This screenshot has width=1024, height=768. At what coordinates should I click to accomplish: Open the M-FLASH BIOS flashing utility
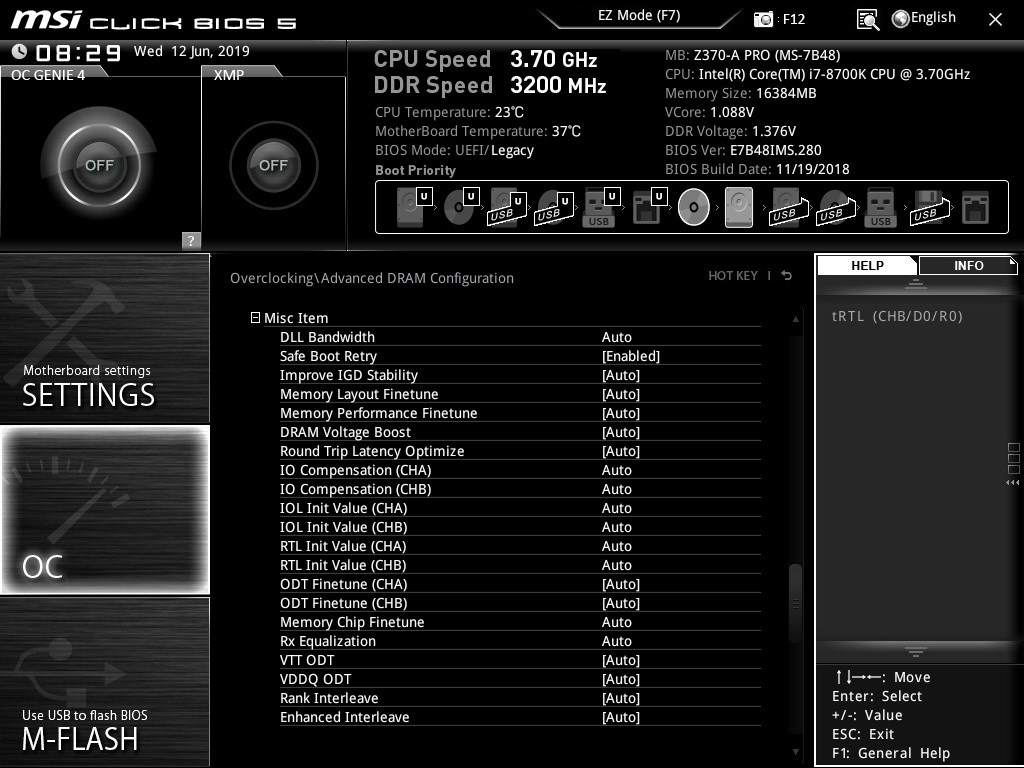pos(105,682)
